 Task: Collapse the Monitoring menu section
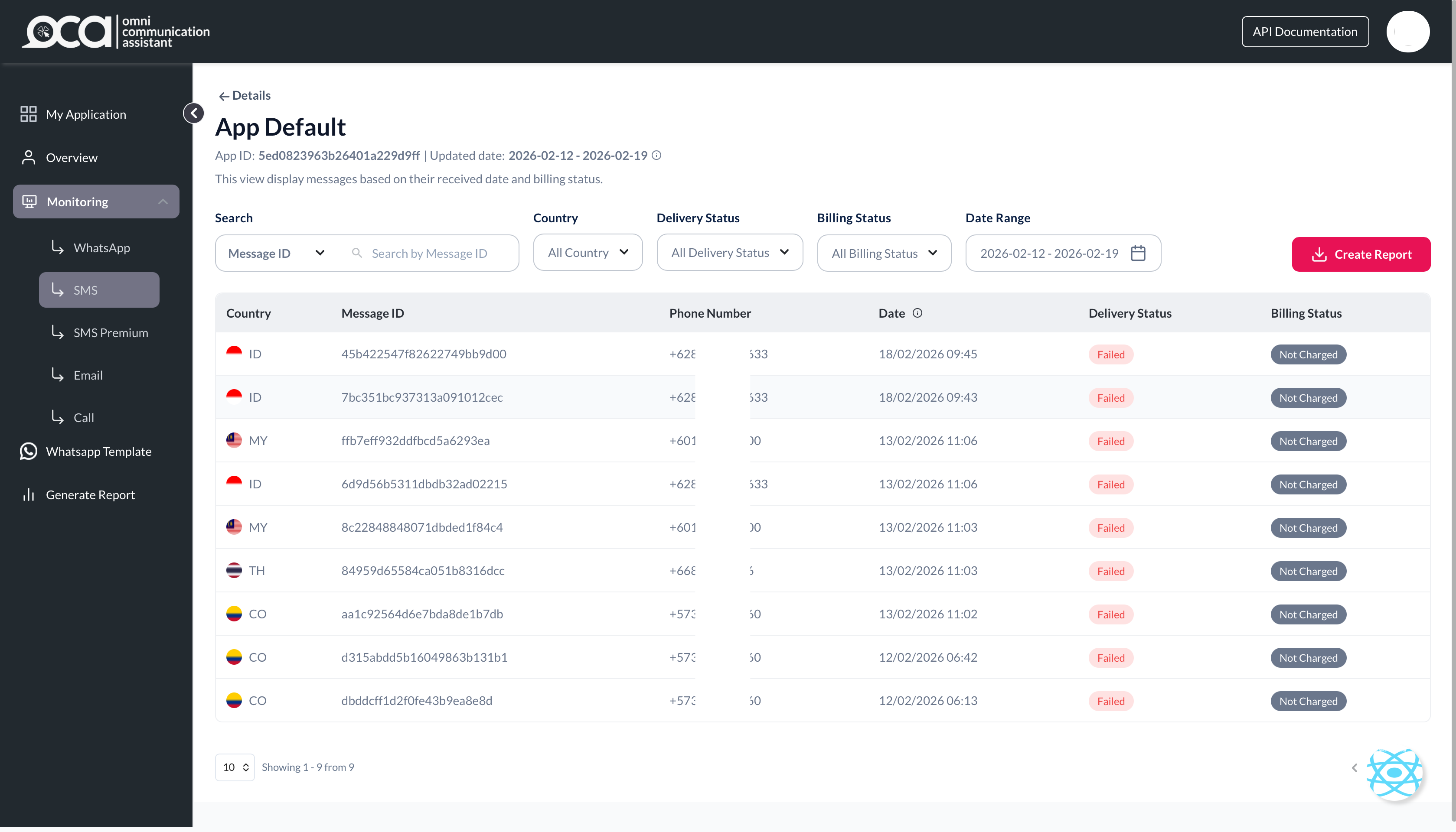(96, 201)
